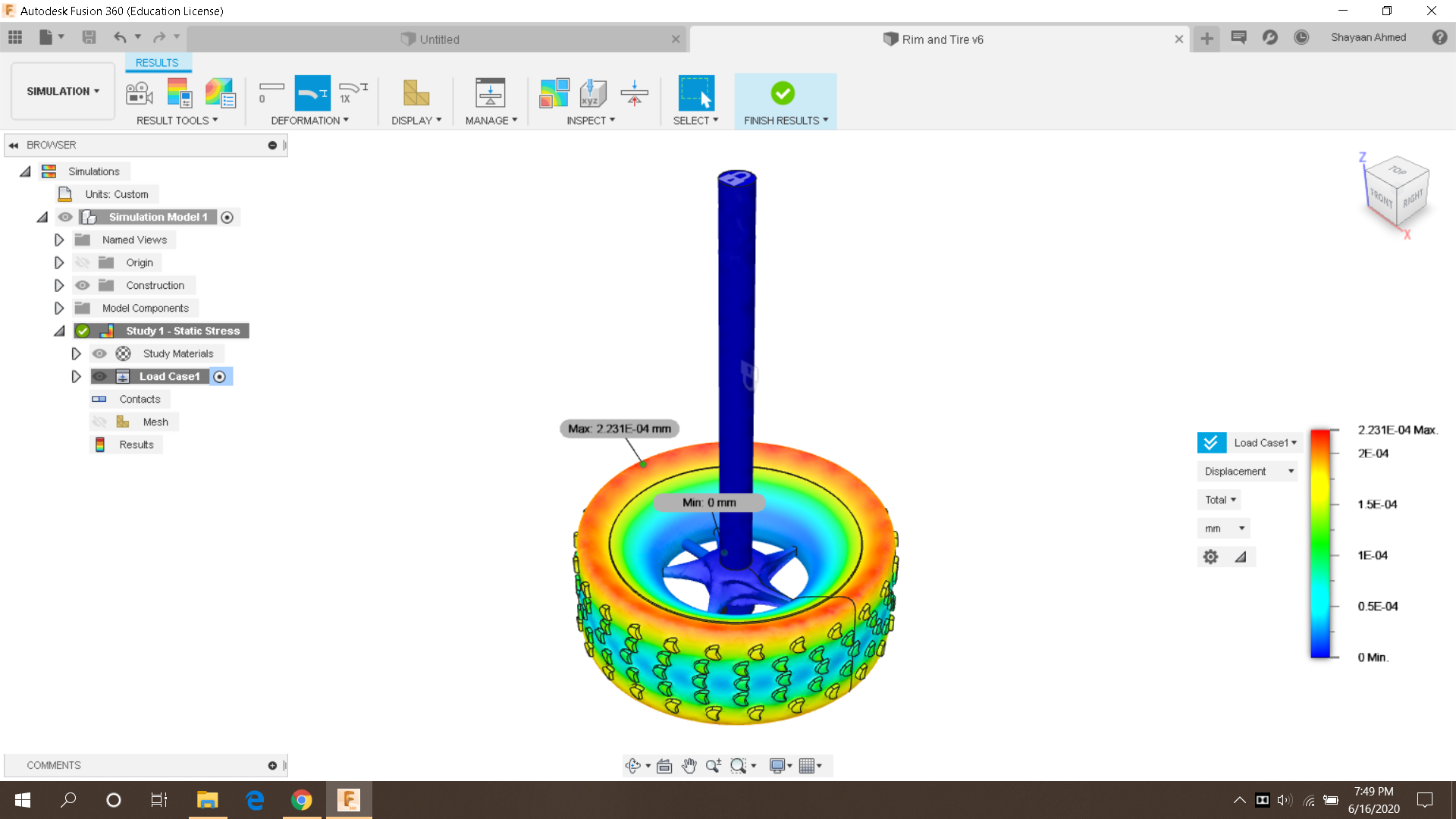
Task: Select the Surface Probe xyz icon
Action: coord(592,93)
